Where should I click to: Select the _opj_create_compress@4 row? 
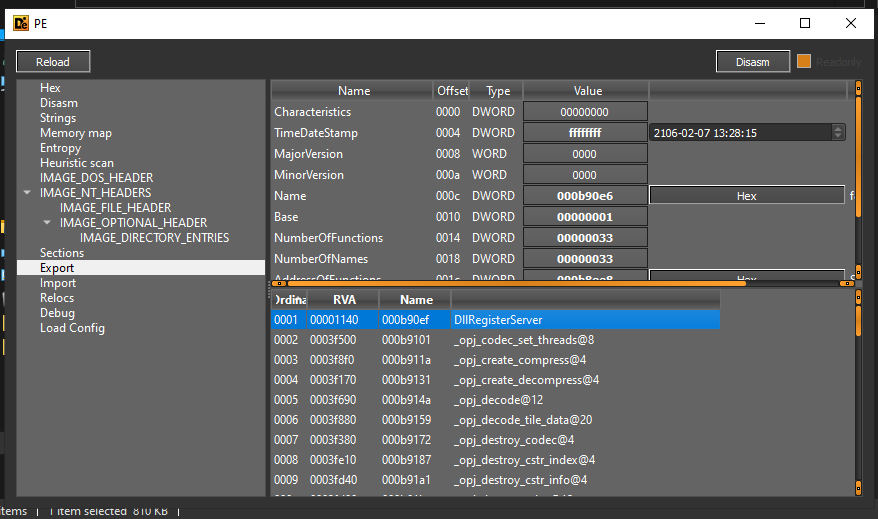tap(496, 360)
